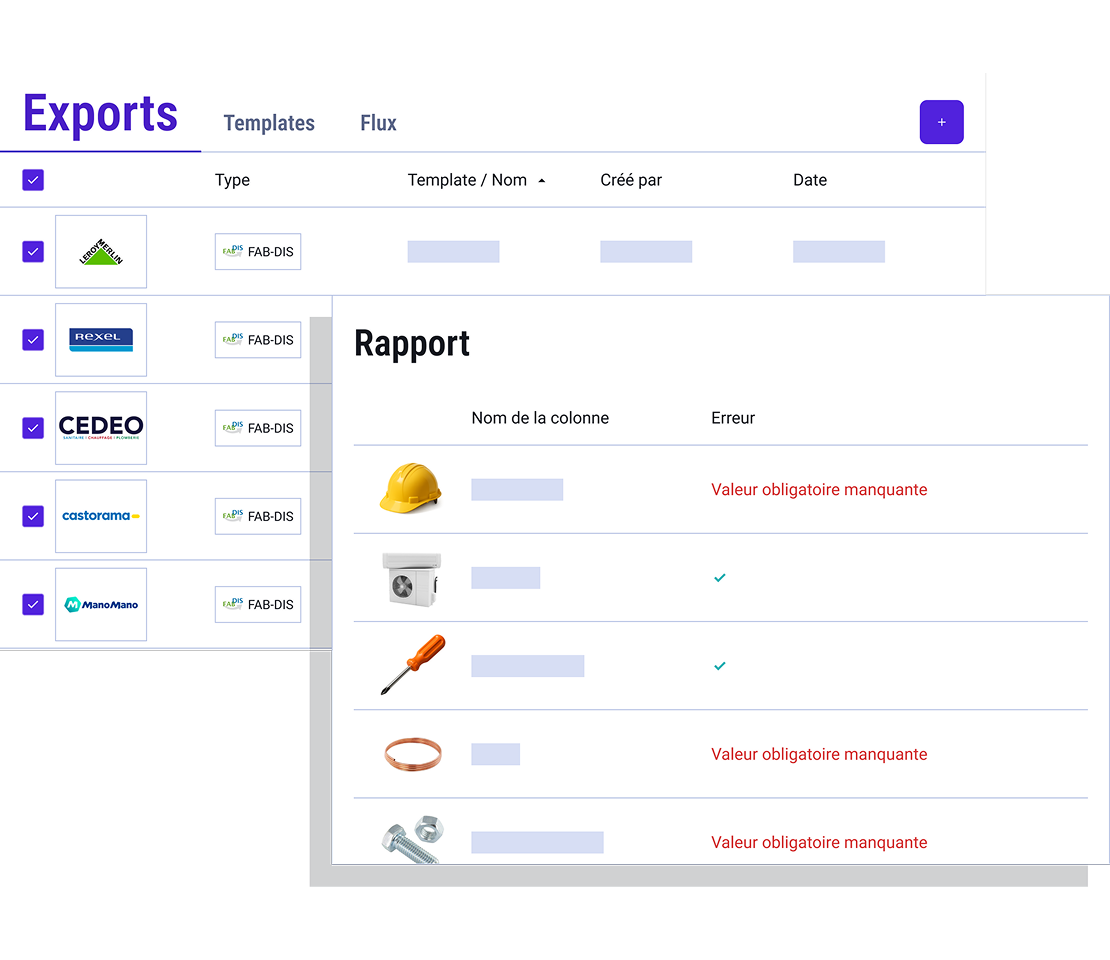Toggle the select-all checkbox in the header
1110x960 pixels.
click(33, 180)
